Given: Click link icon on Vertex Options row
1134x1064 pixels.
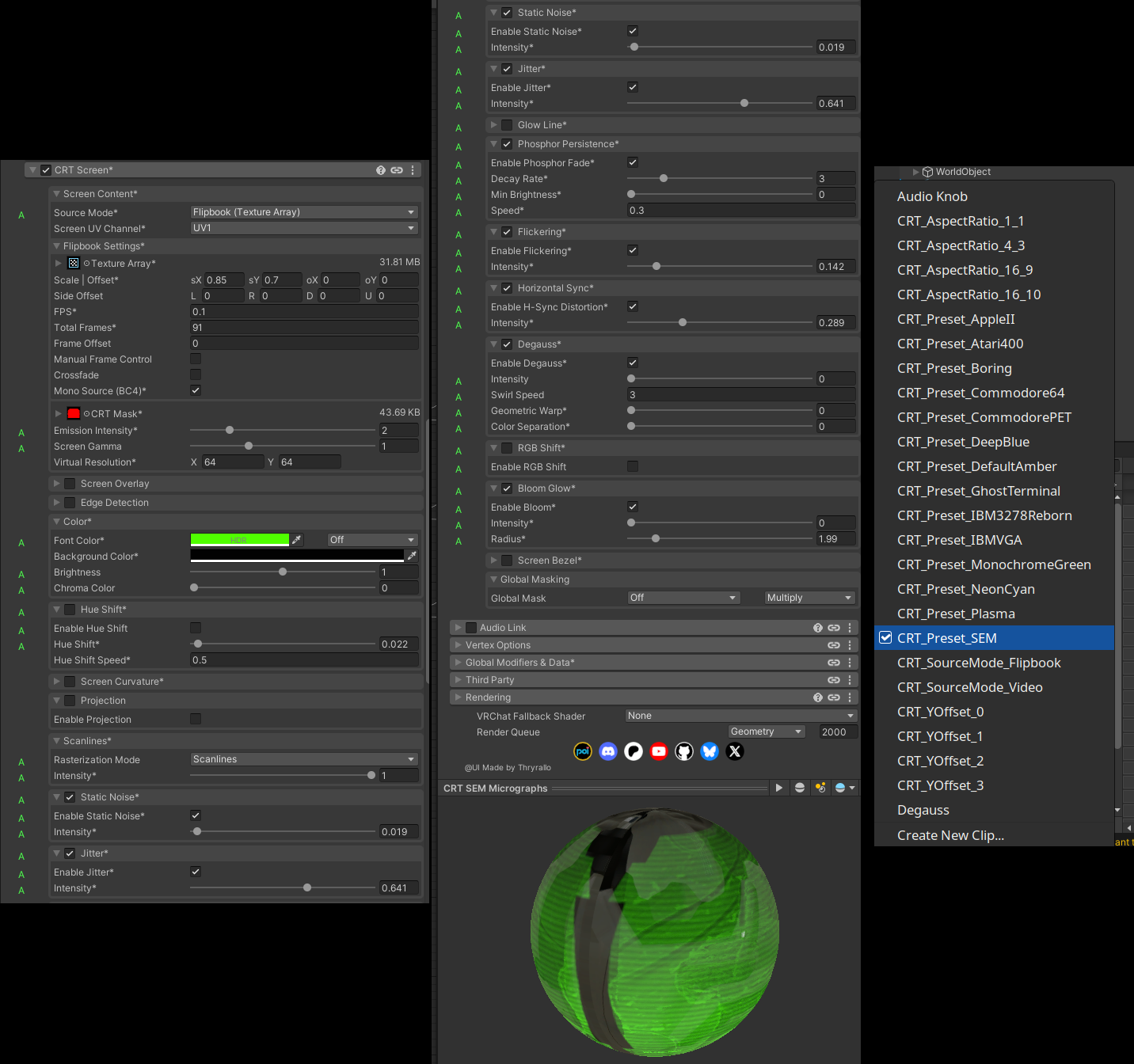Looking at the screenshot, I should pyautogui.click(x=833, y=645).
